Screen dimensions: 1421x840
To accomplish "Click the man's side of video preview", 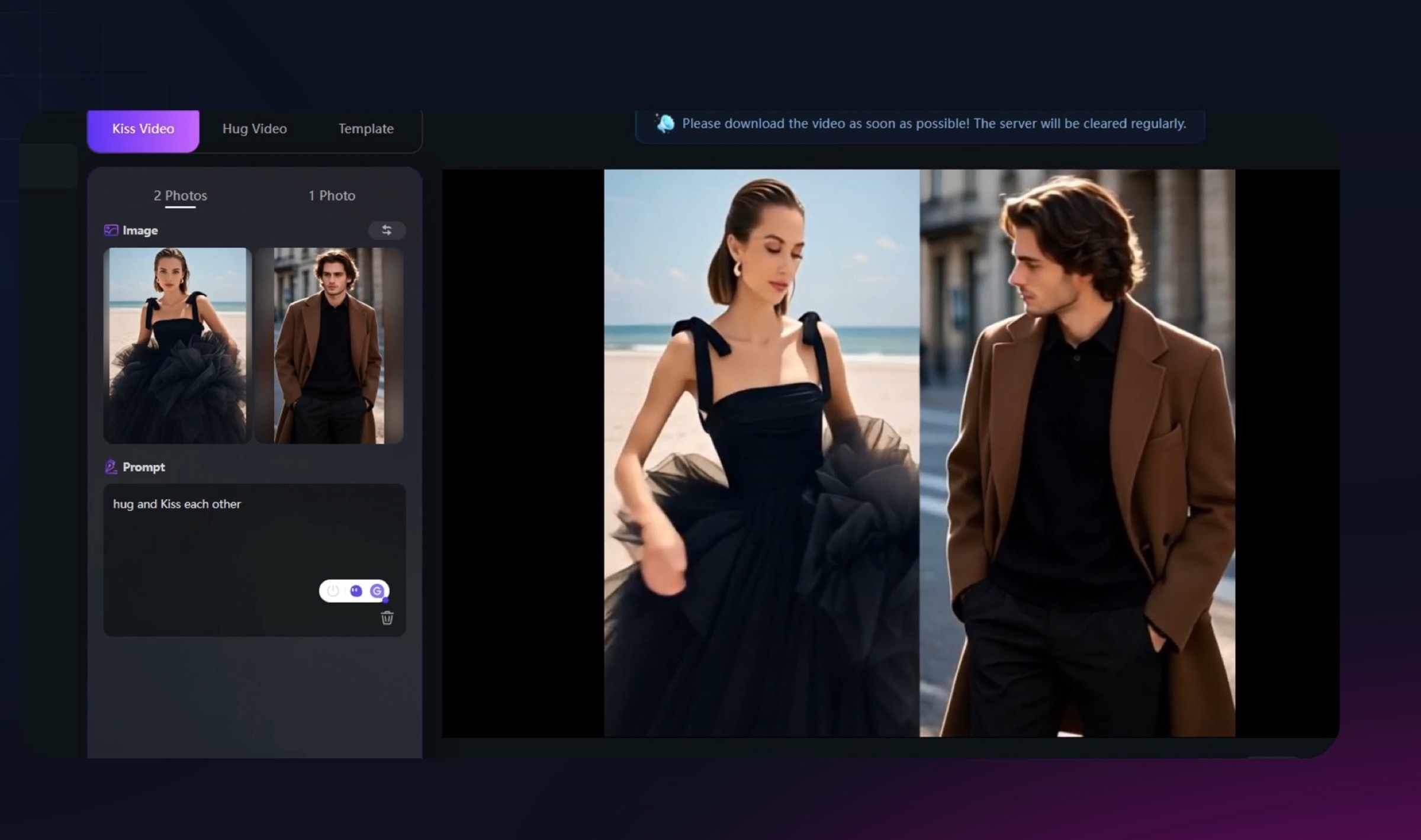I will click(x=1078, y=453).
